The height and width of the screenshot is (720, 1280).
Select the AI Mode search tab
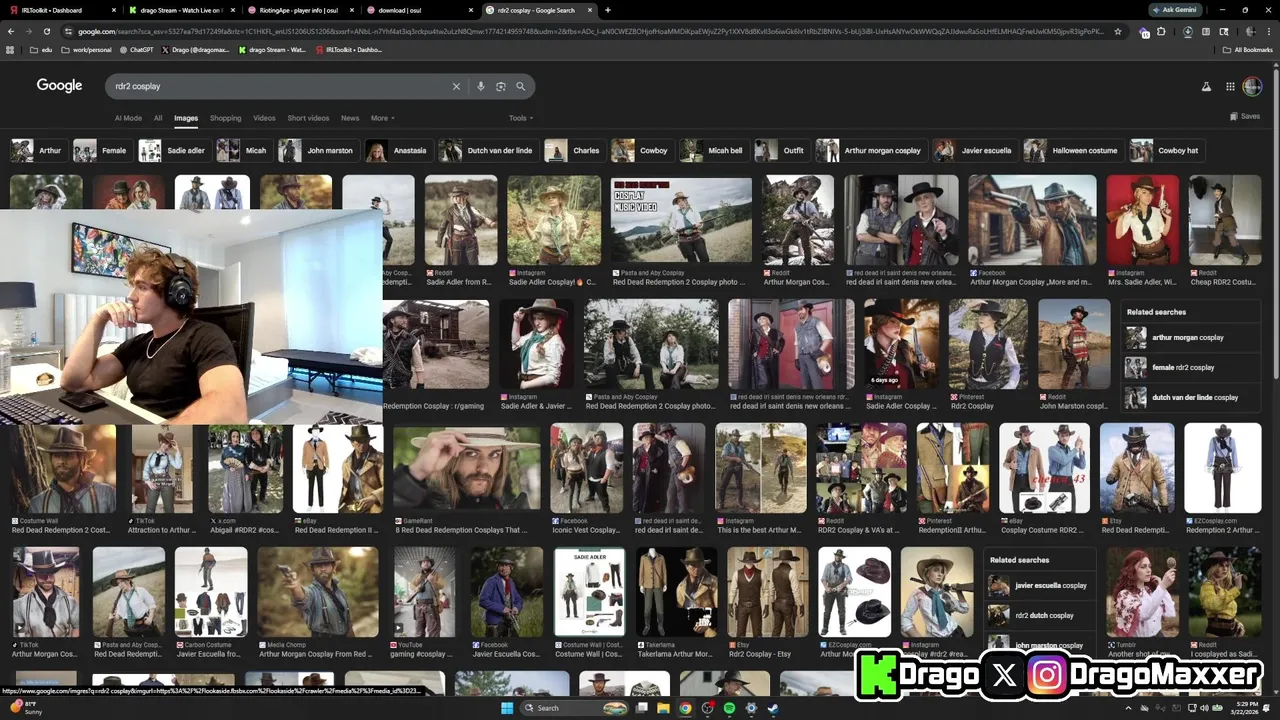(x=128, y=118)
